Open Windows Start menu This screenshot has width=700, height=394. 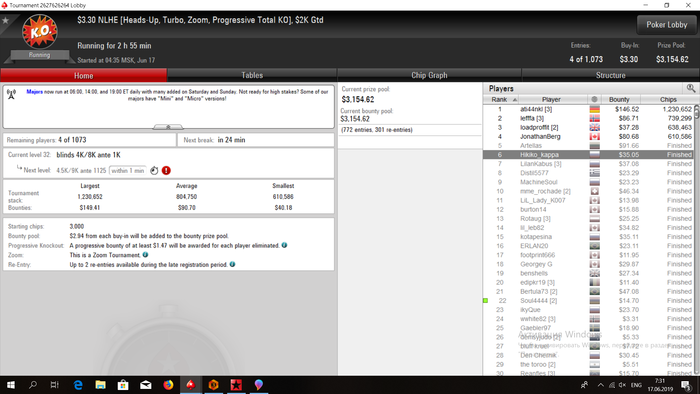tap(11, 385)
